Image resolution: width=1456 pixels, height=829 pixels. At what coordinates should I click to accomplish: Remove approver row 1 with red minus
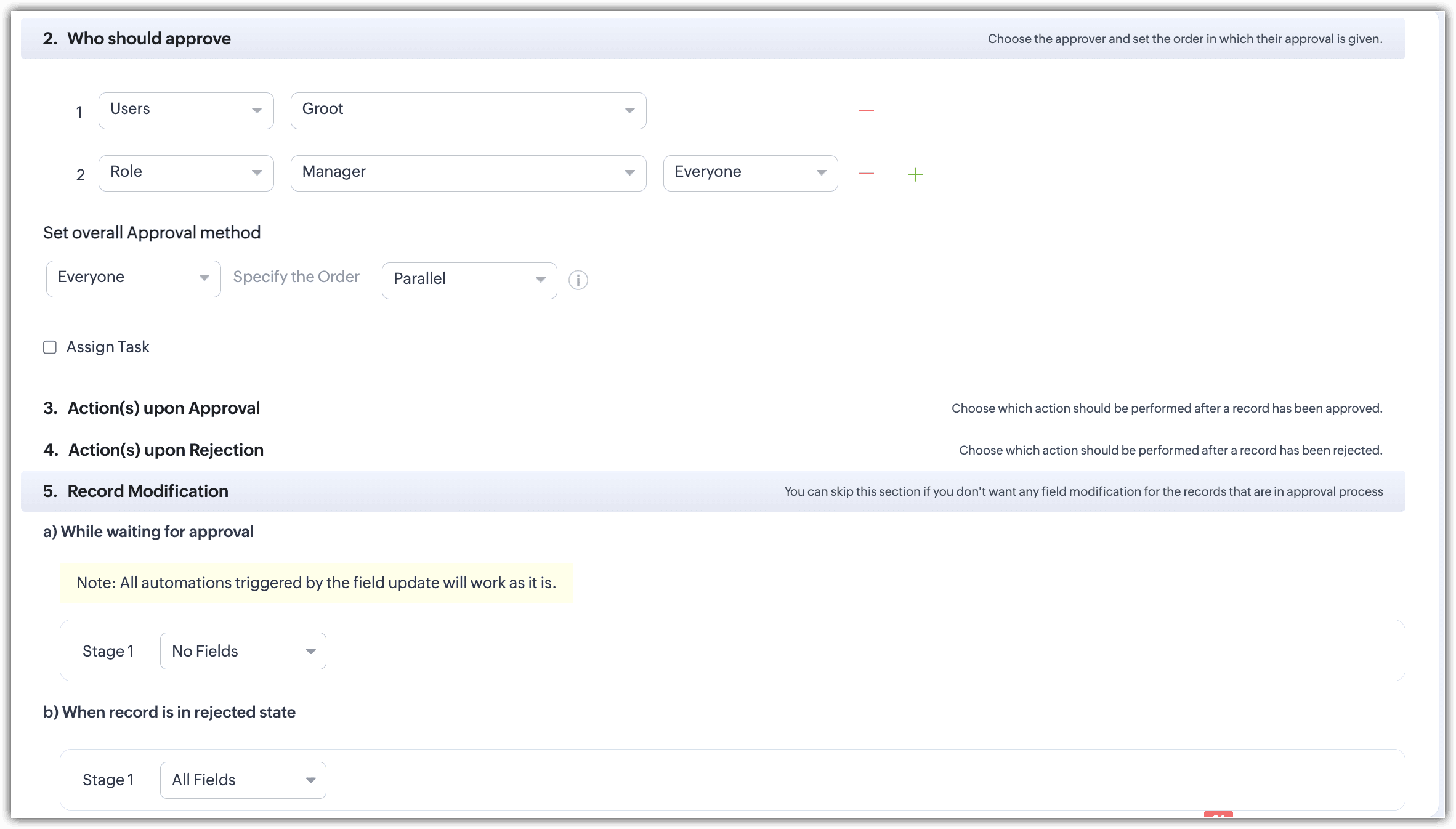tap(866, 111)
